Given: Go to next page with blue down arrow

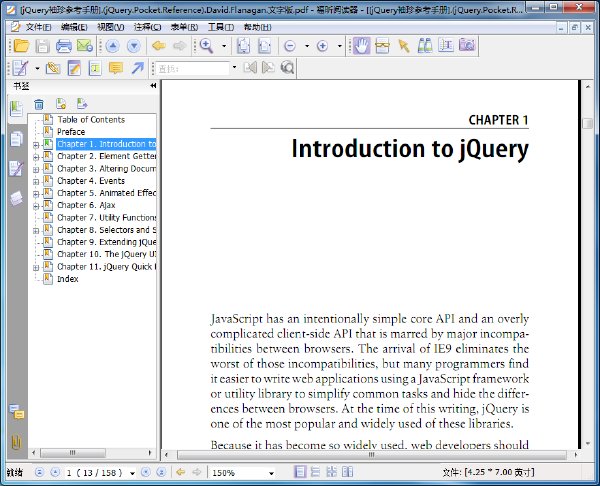Looking at the screenshot, I should pyautogui.click(x=134, y=46).
